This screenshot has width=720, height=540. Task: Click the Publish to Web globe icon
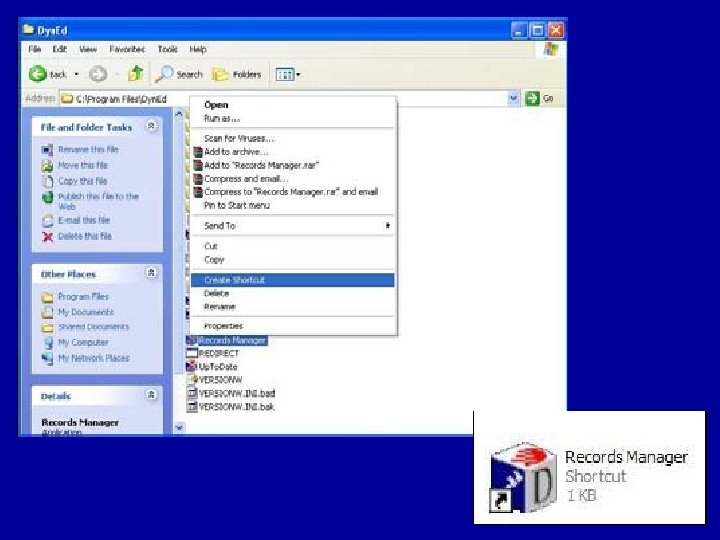(x=47, y=197)
